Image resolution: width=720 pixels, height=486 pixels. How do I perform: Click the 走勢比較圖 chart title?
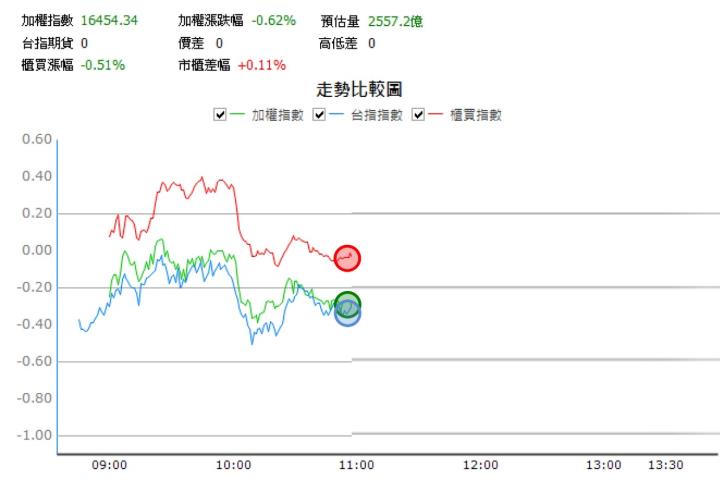(x=359, y=90)
